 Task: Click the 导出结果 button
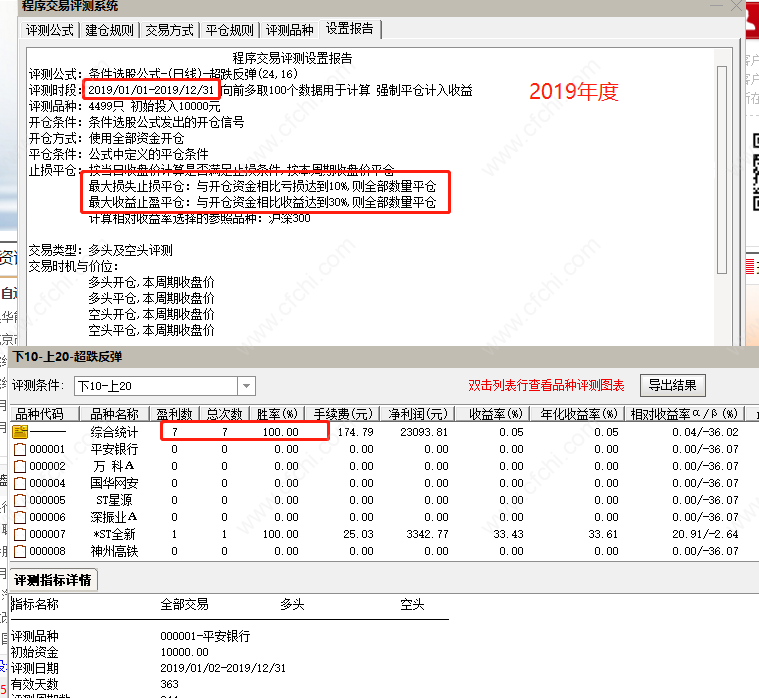click(672, 385)
